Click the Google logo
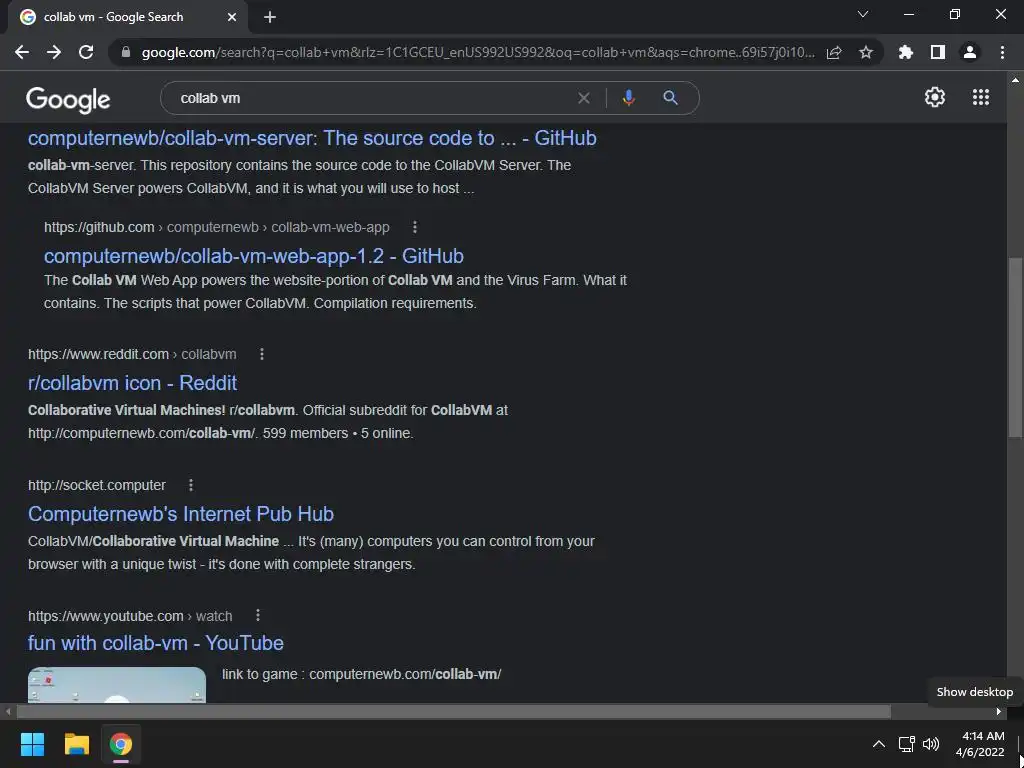 pos(68,99)
